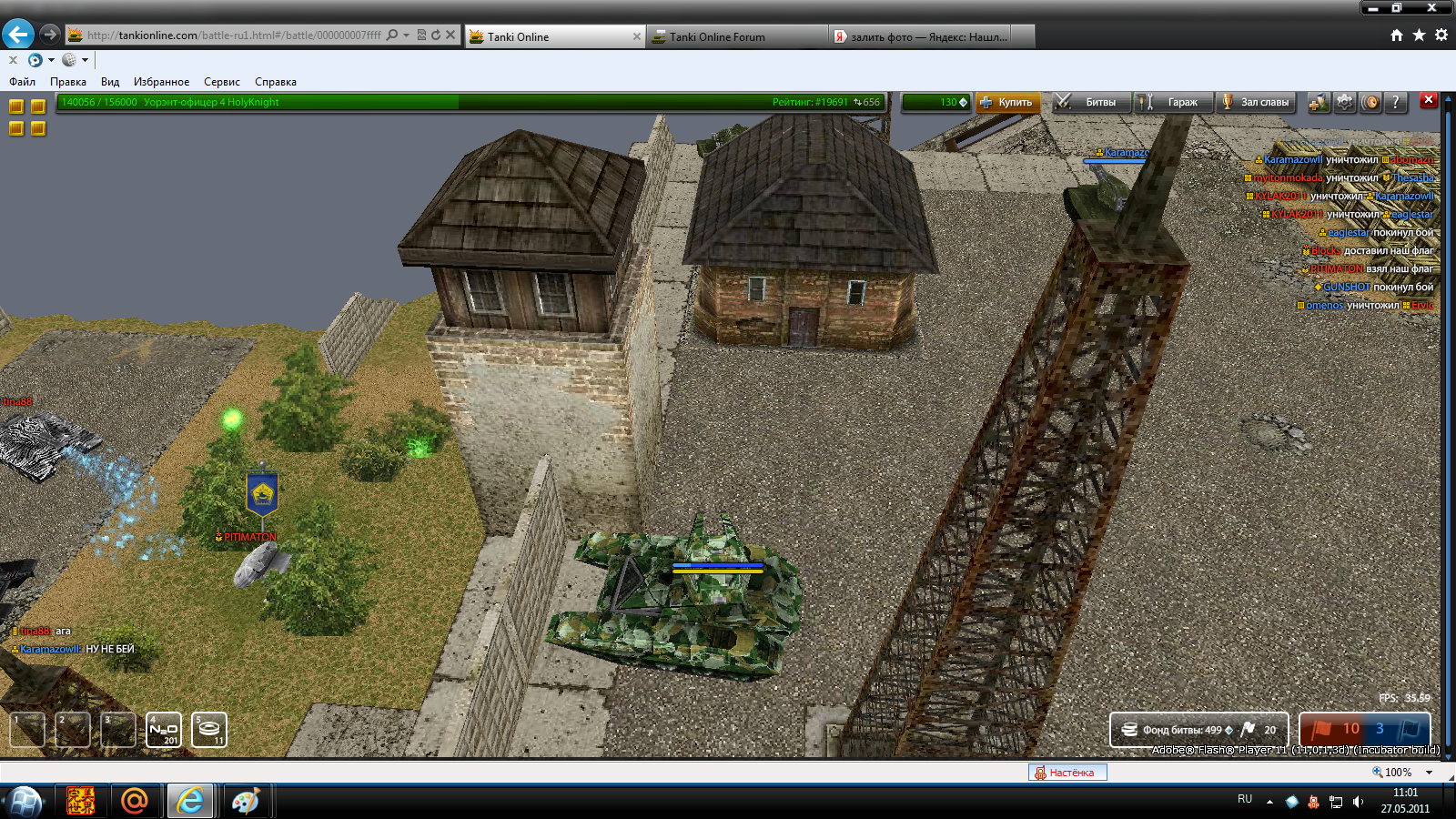This screenshot has height=819, width=1456.
Task: Close the add-on toolbar with its X
Action: point(13,60)
